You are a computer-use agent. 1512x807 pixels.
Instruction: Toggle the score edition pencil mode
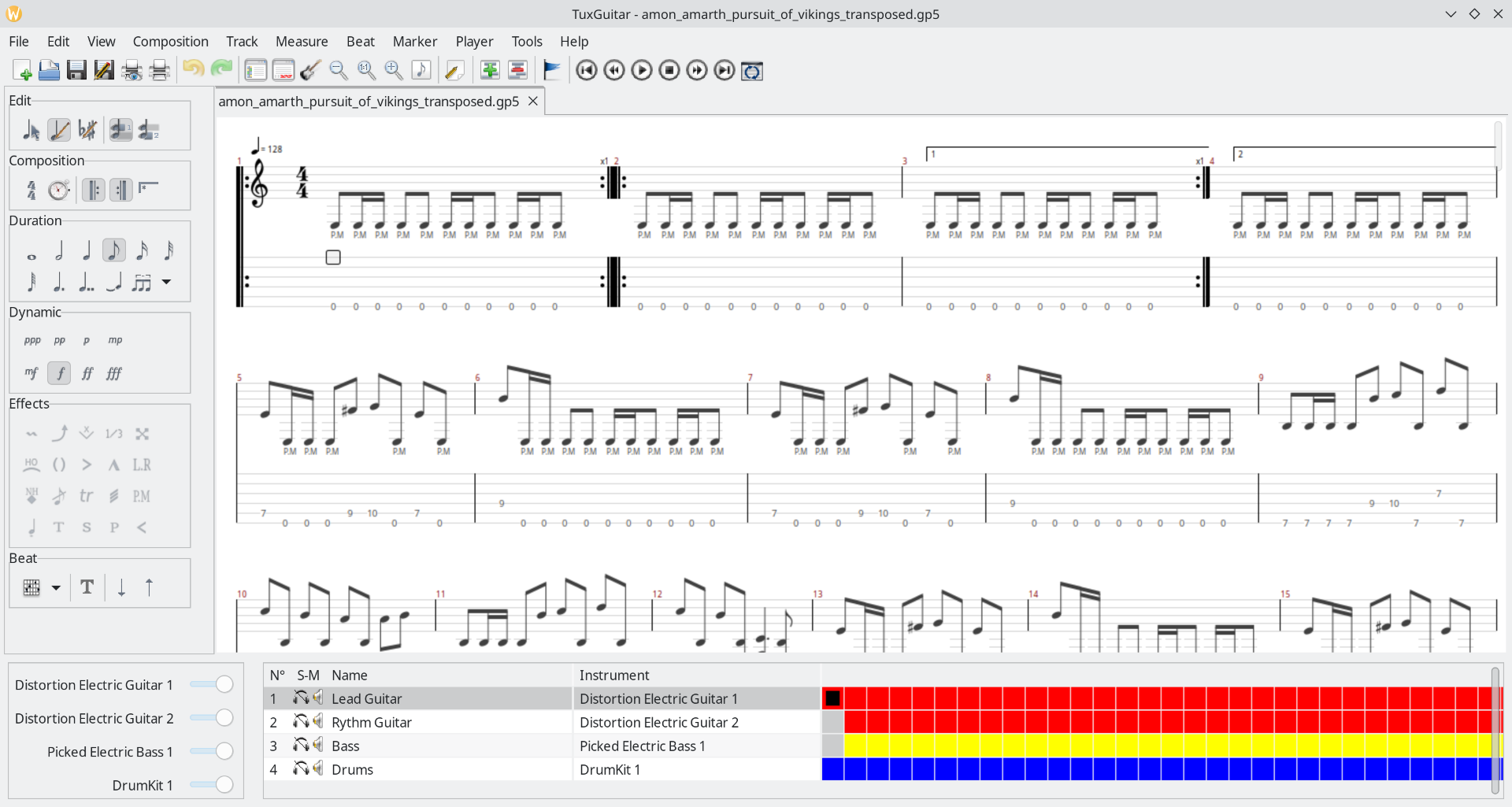coord(59,130)
